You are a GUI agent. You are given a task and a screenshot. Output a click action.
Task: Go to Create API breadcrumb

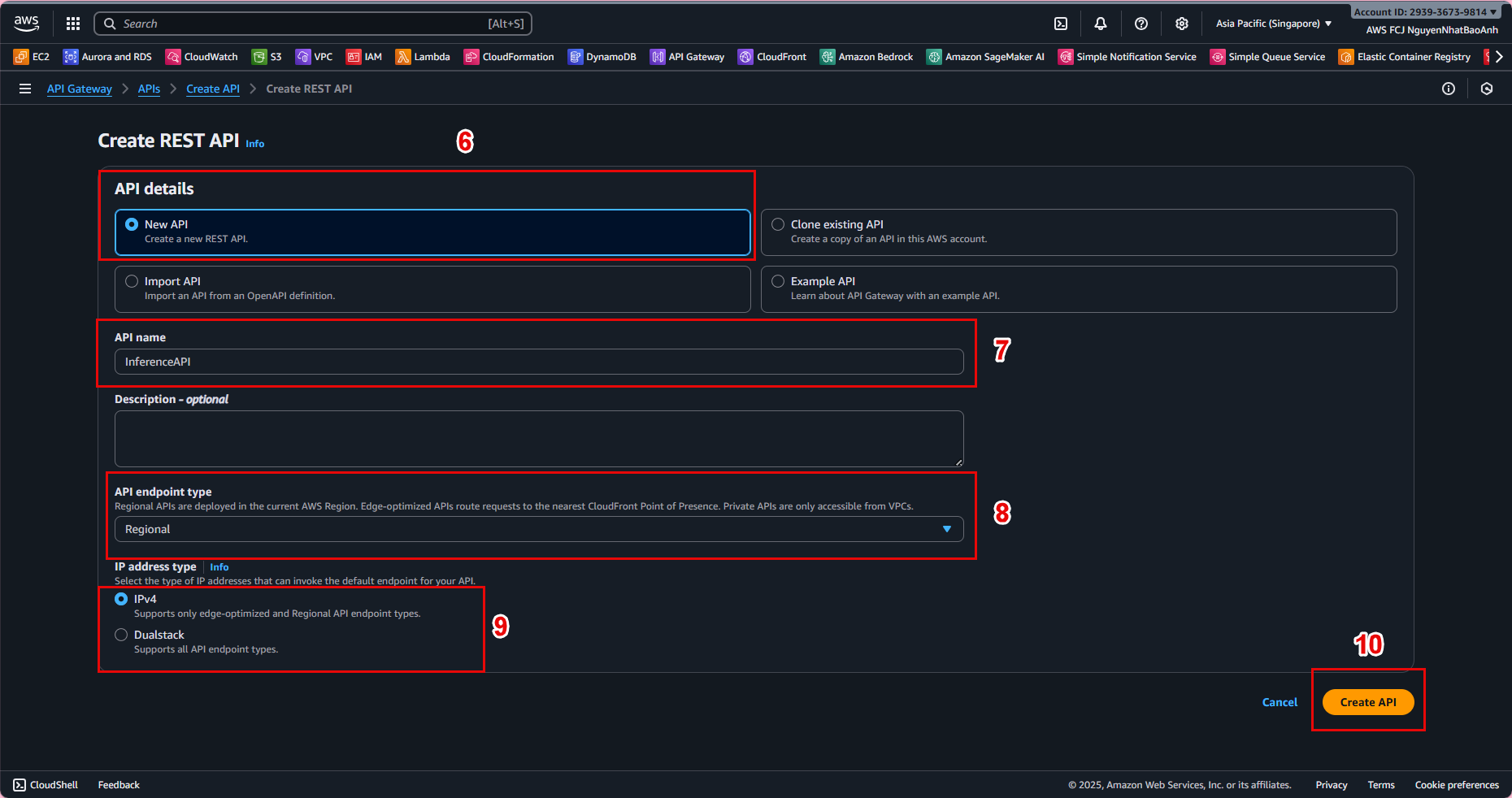(x=213, y=89)
